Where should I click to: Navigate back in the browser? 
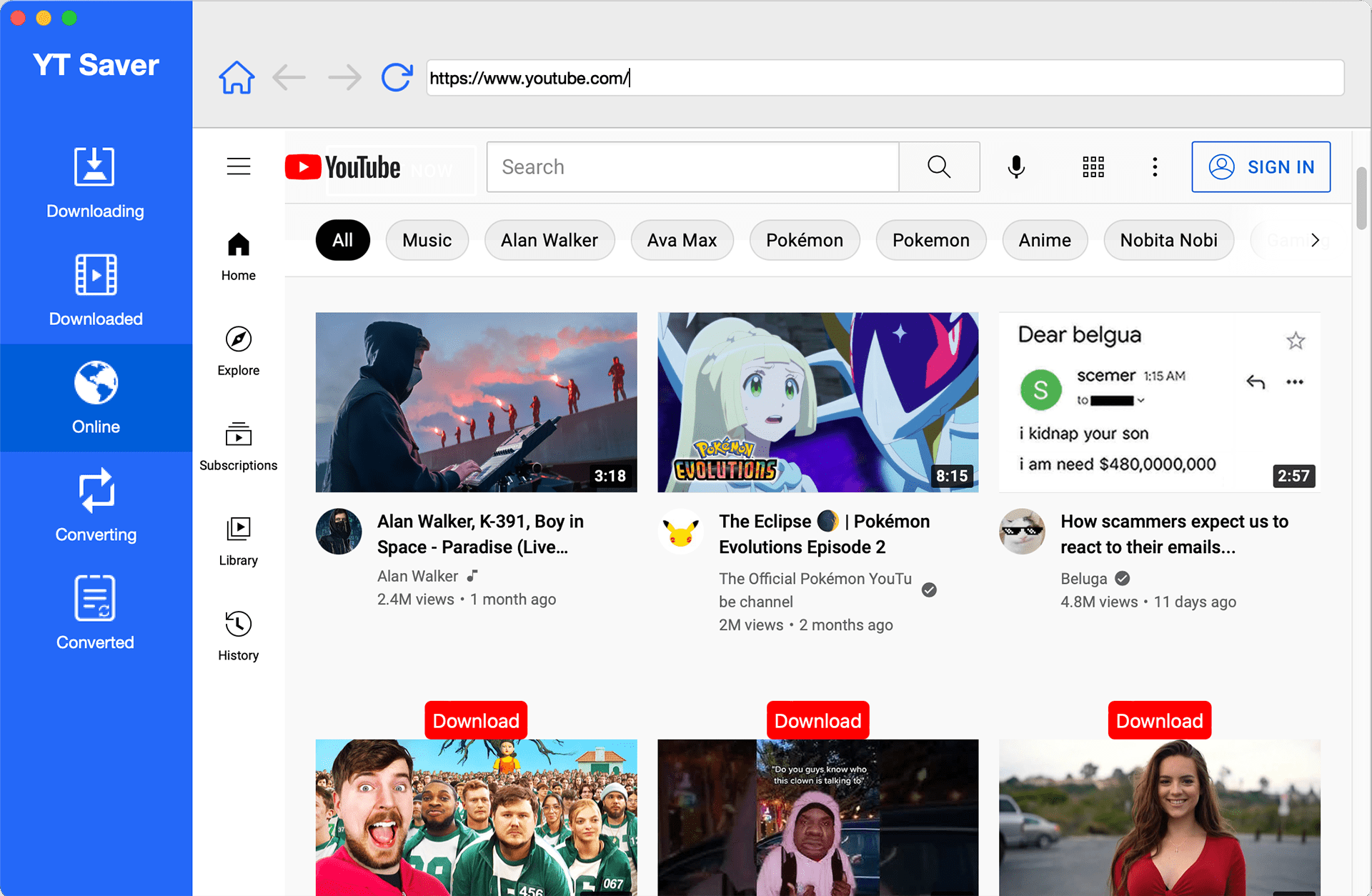click(289, 77)
